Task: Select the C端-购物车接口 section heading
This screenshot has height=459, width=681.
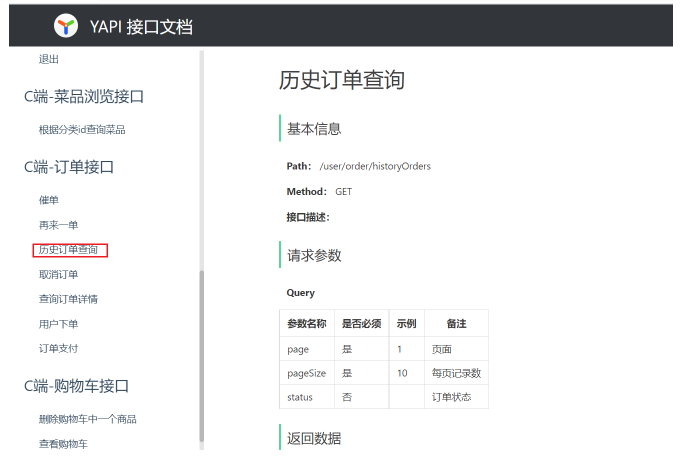Action: [76, 386]
